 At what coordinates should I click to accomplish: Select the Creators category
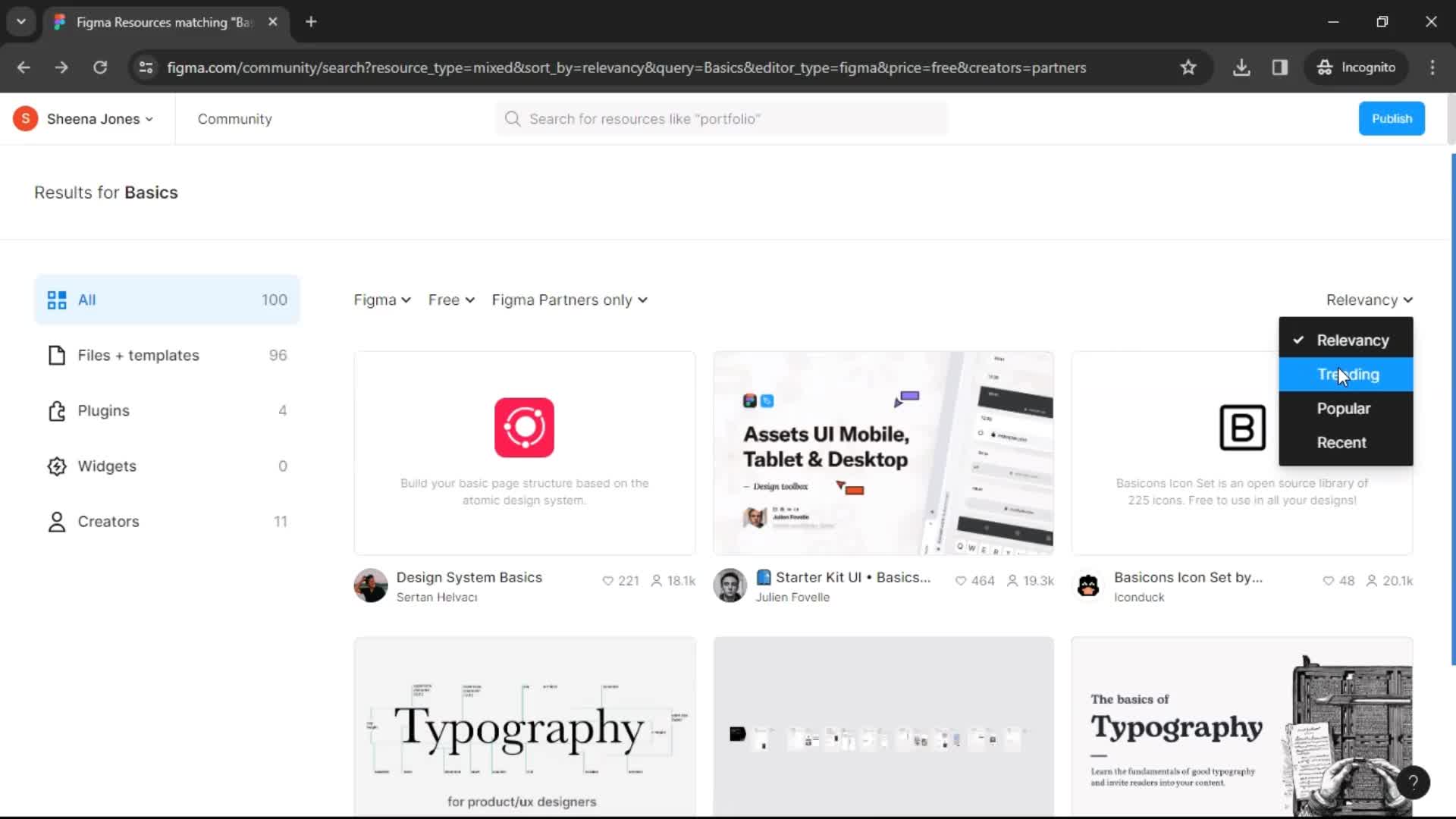point(167,521)
